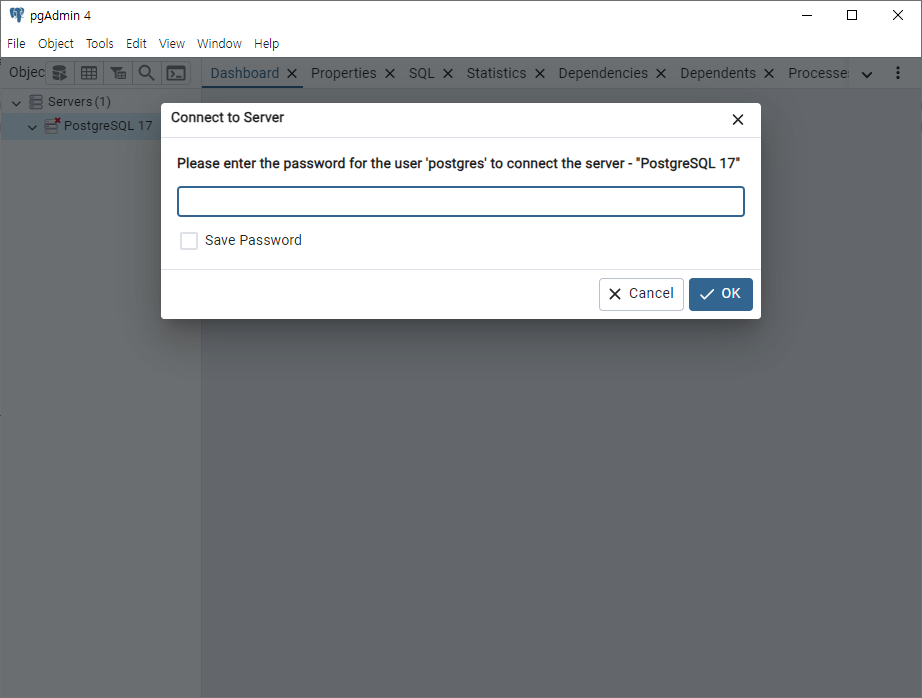Screen dimensions: 922x698
Task: Open the View menu
Action: pyautogui.click(x=172, y=44)
